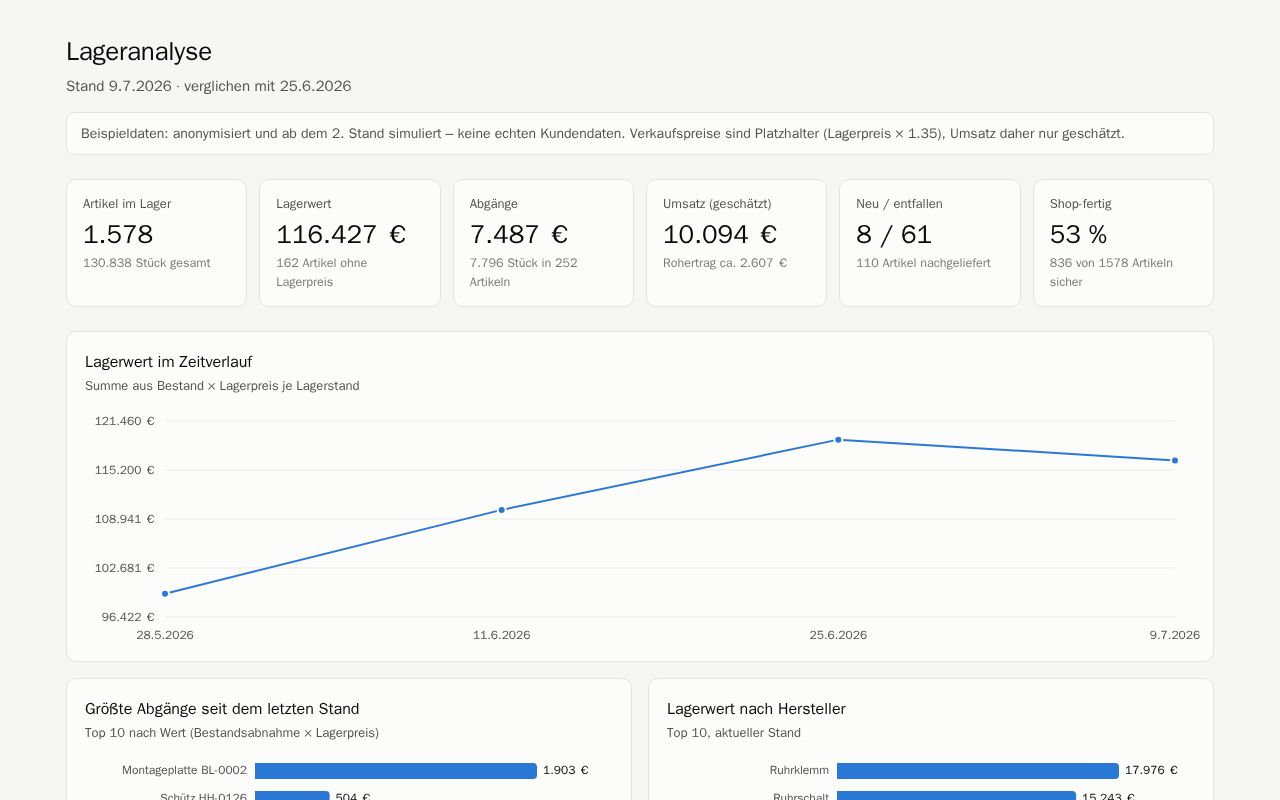This screenshot has width=1280, height=800.
Task: Click the 1.903 € bar value
Action: point(566,771)
